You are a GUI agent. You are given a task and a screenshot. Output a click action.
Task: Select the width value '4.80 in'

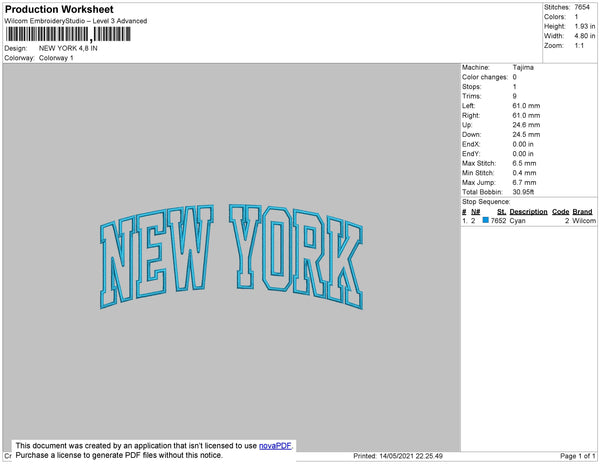(x=585, y=36)
